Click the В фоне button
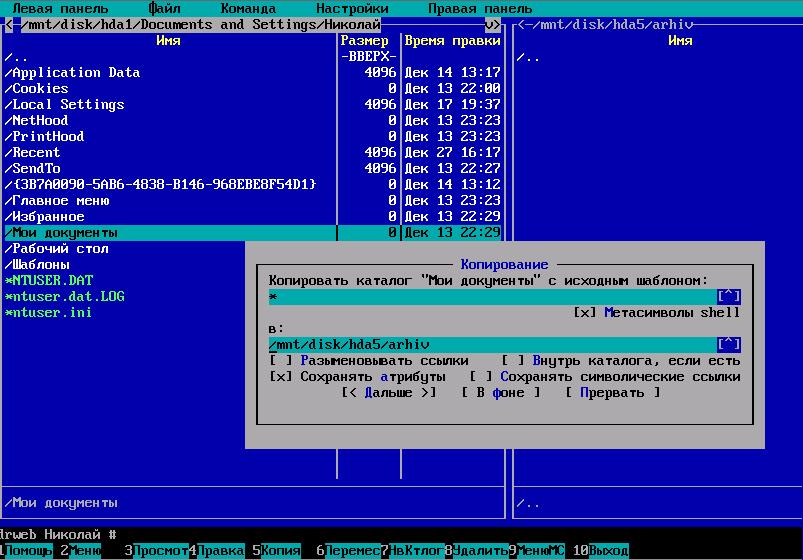 (x=500, y=393)
